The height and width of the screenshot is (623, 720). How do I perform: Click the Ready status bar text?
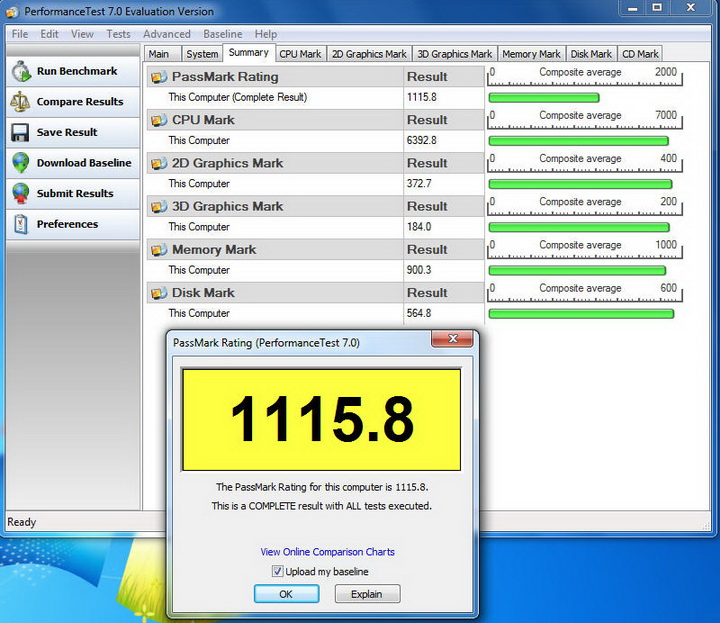coord(22,522)
